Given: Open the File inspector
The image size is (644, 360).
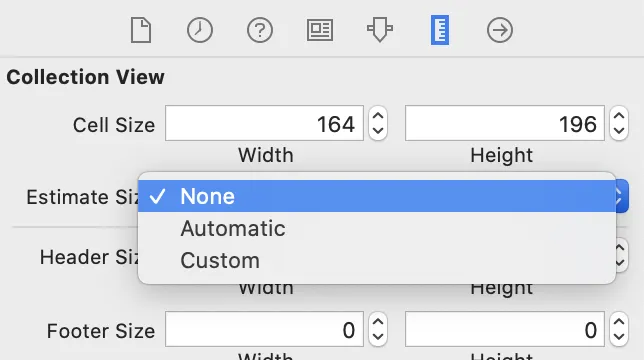Looking at the screenshot, I should point(141,30).
